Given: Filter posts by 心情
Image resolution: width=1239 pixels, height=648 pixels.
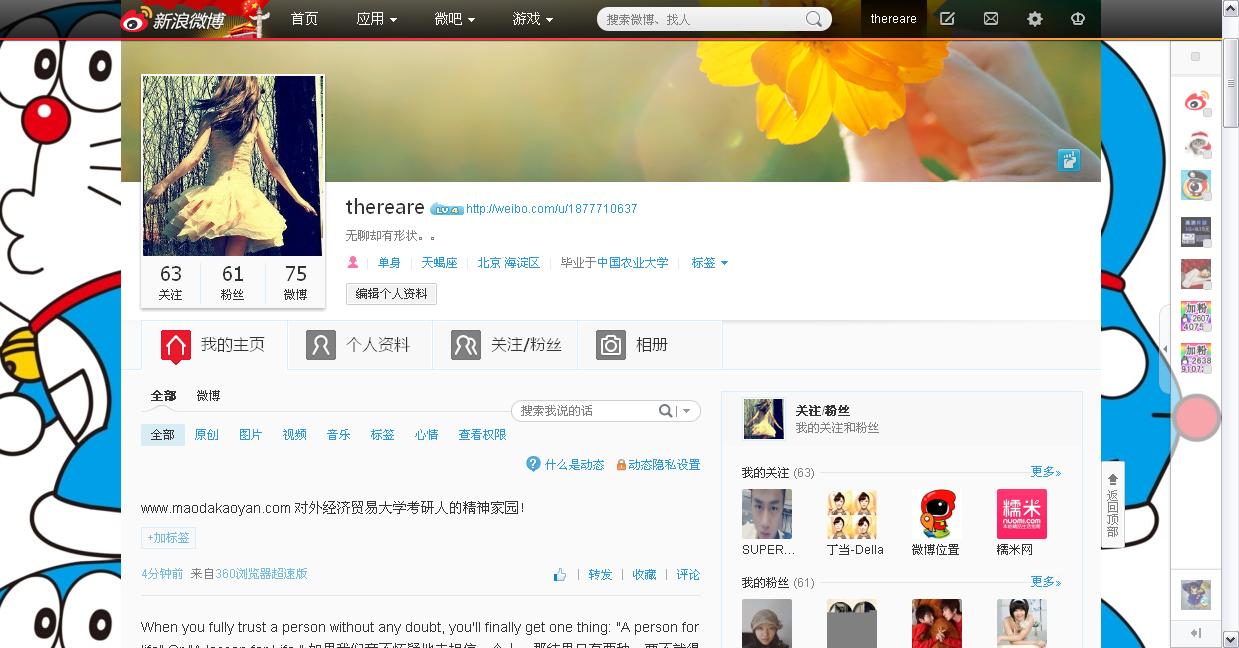Looking at the screenshot, I should pyautogui.click(x=426, y=435).
